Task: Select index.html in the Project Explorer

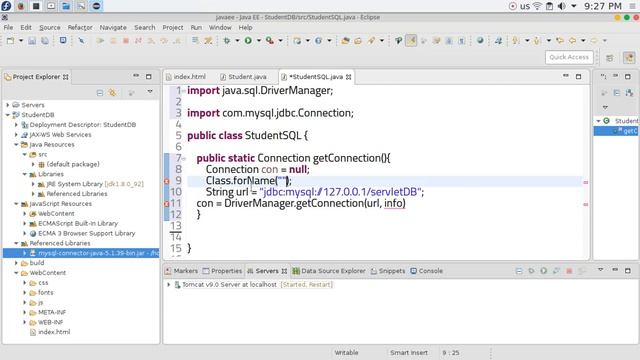Action: [54, 332]
